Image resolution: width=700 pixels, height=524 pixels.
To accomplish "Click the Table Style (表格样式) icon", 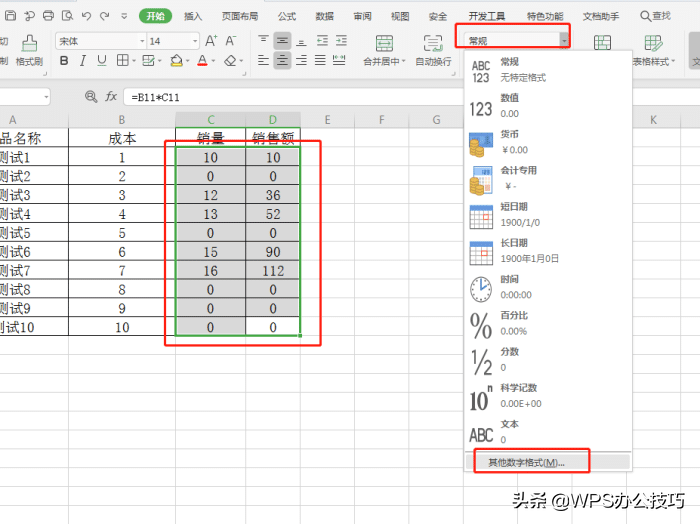I will (653, 43).
